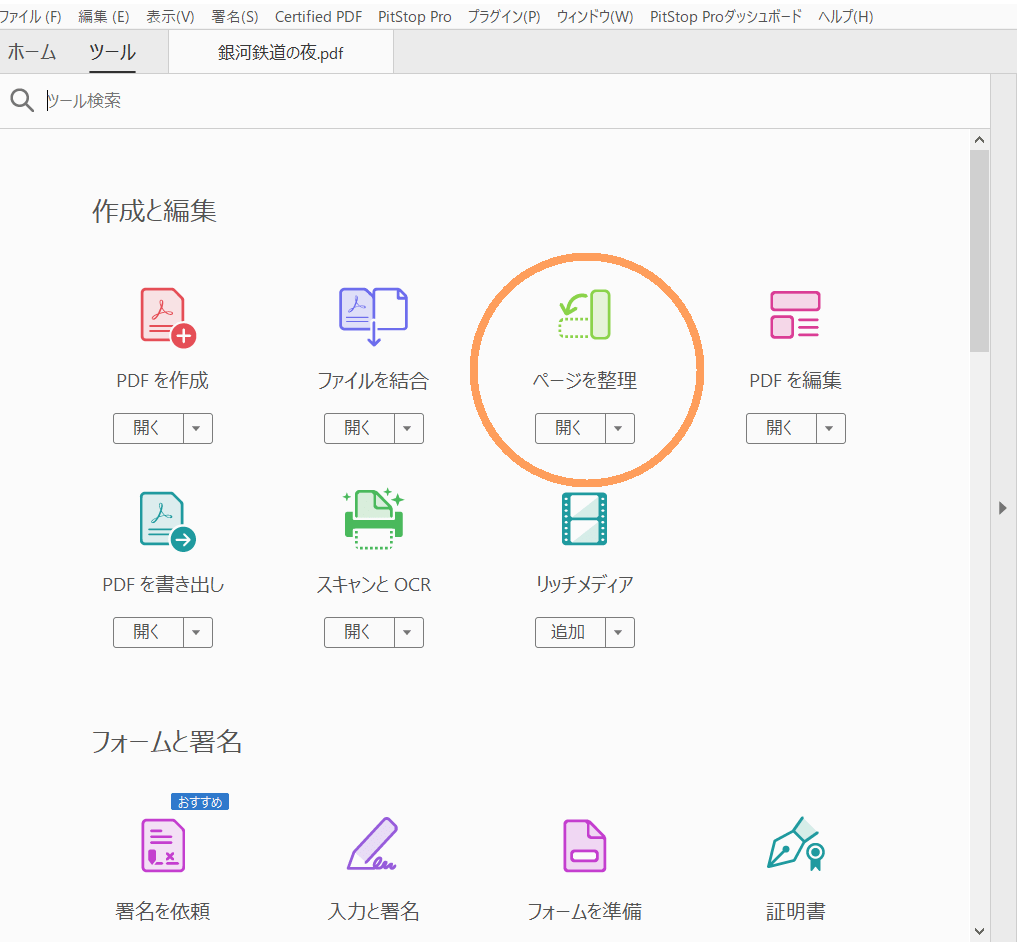
Task: Click the ファイルを結合 label
Action: (x=374, y=380)
